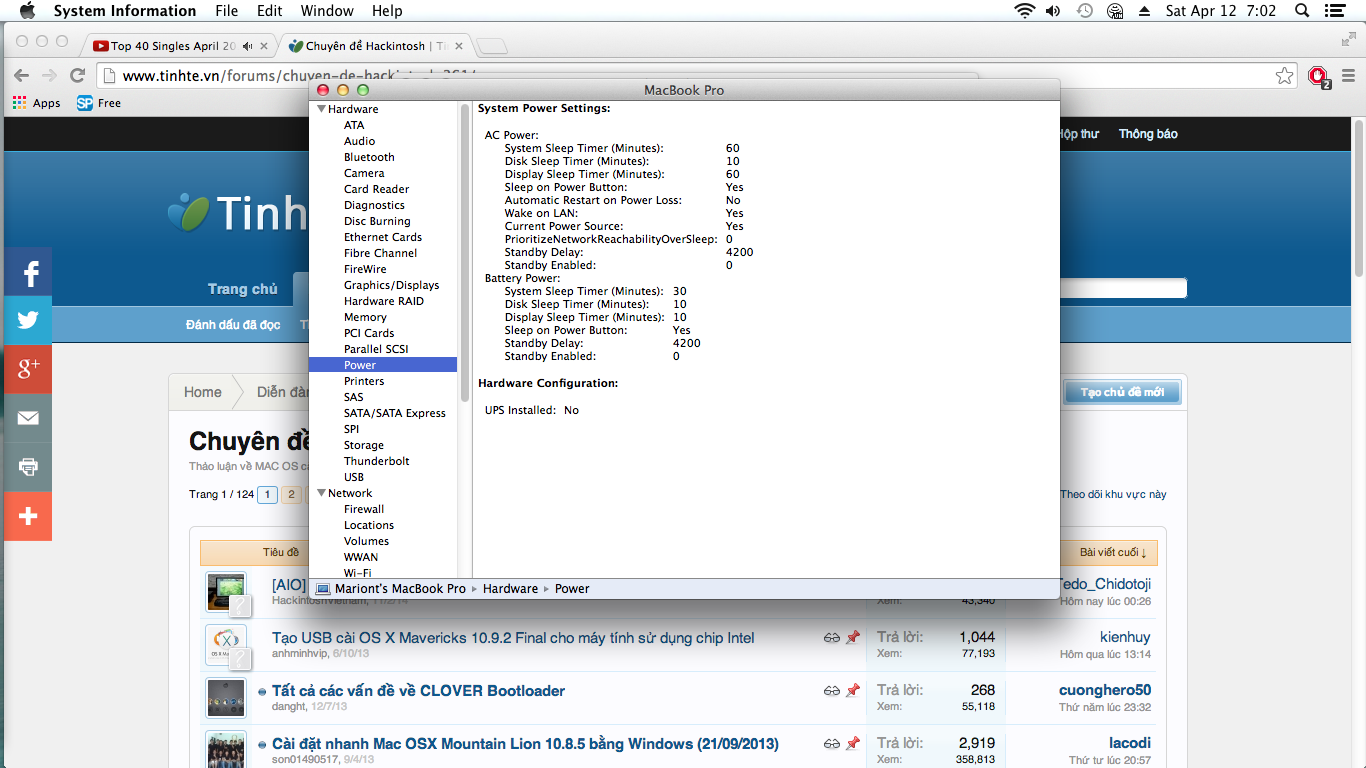Click Hardware in the path bar
1366x768 pixels.
click(510, 589)
